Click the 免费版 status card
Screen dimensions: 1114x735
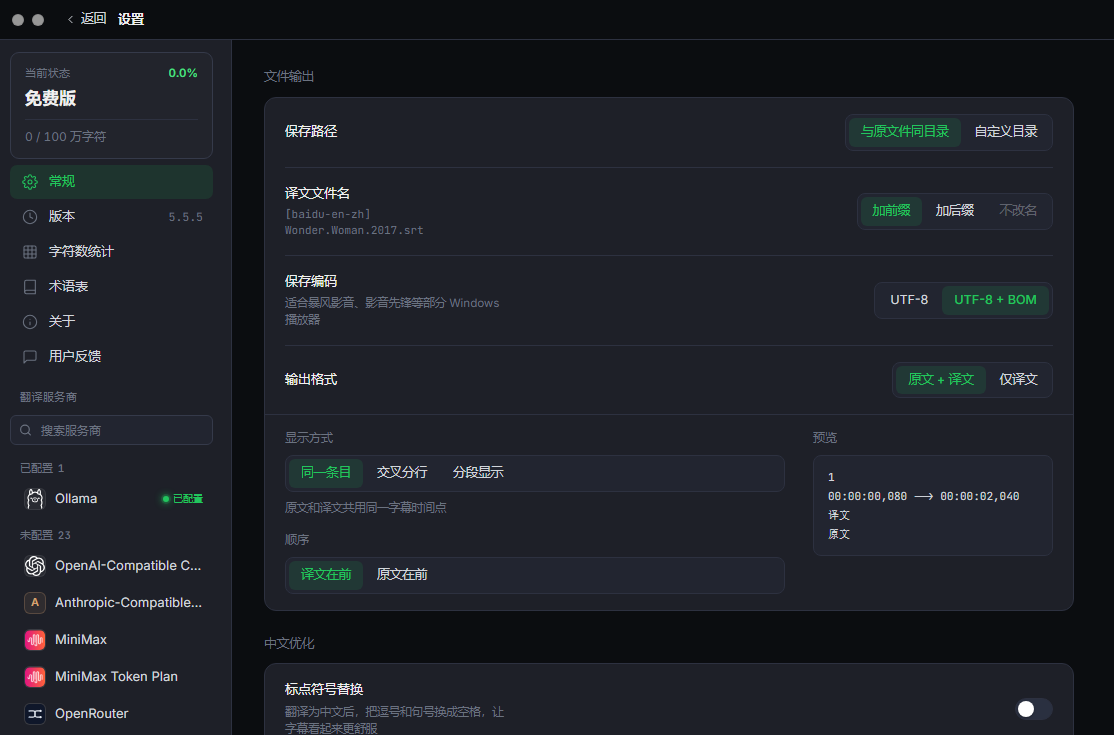click(x=112, y=105)
